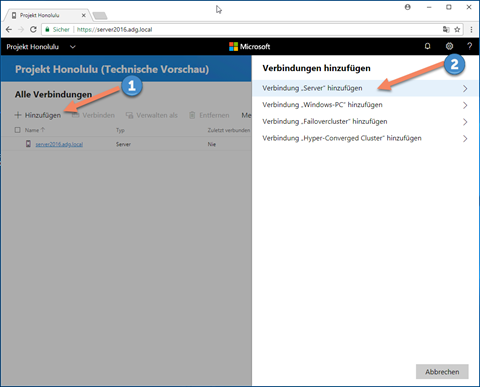480x387 pixels.
Task: Click the Verwalten als label
Action: click(x=157, y=115)
